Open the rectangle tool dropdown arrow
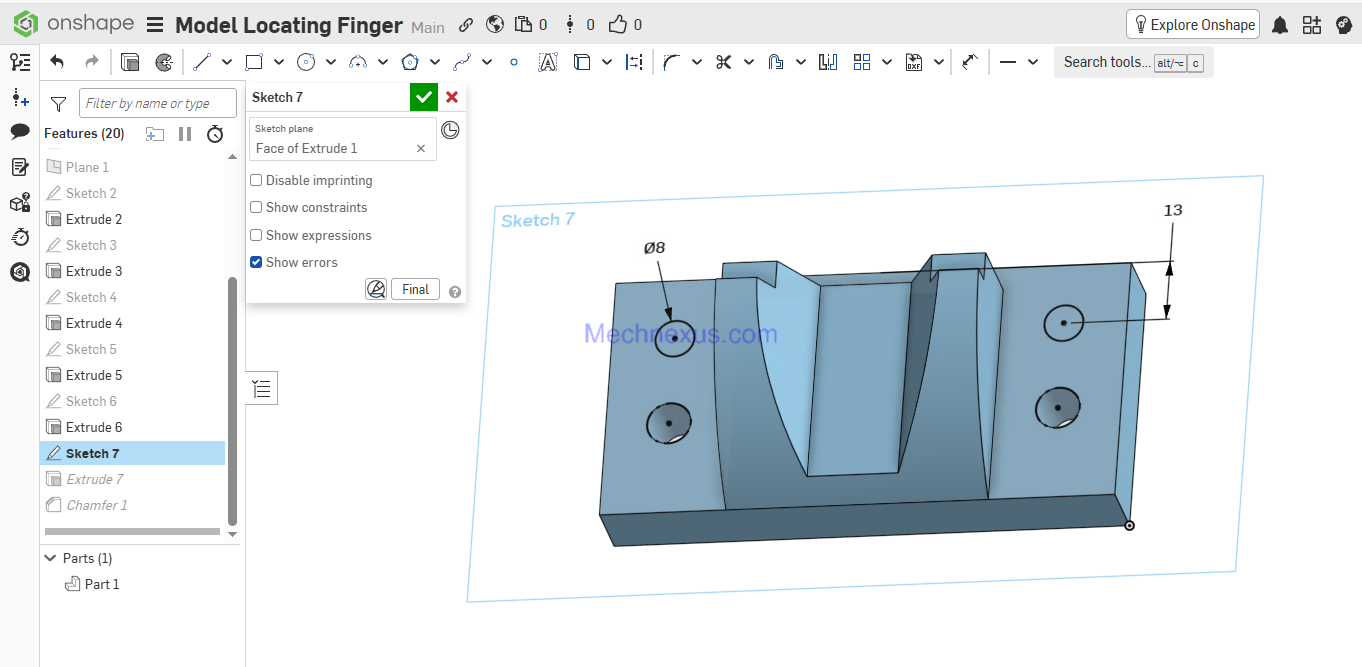 click(279, 62)
